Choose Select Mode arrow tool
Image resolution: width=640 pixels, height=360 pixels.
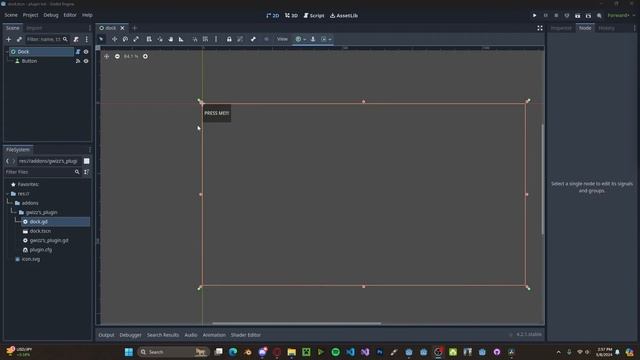point(101,39)
